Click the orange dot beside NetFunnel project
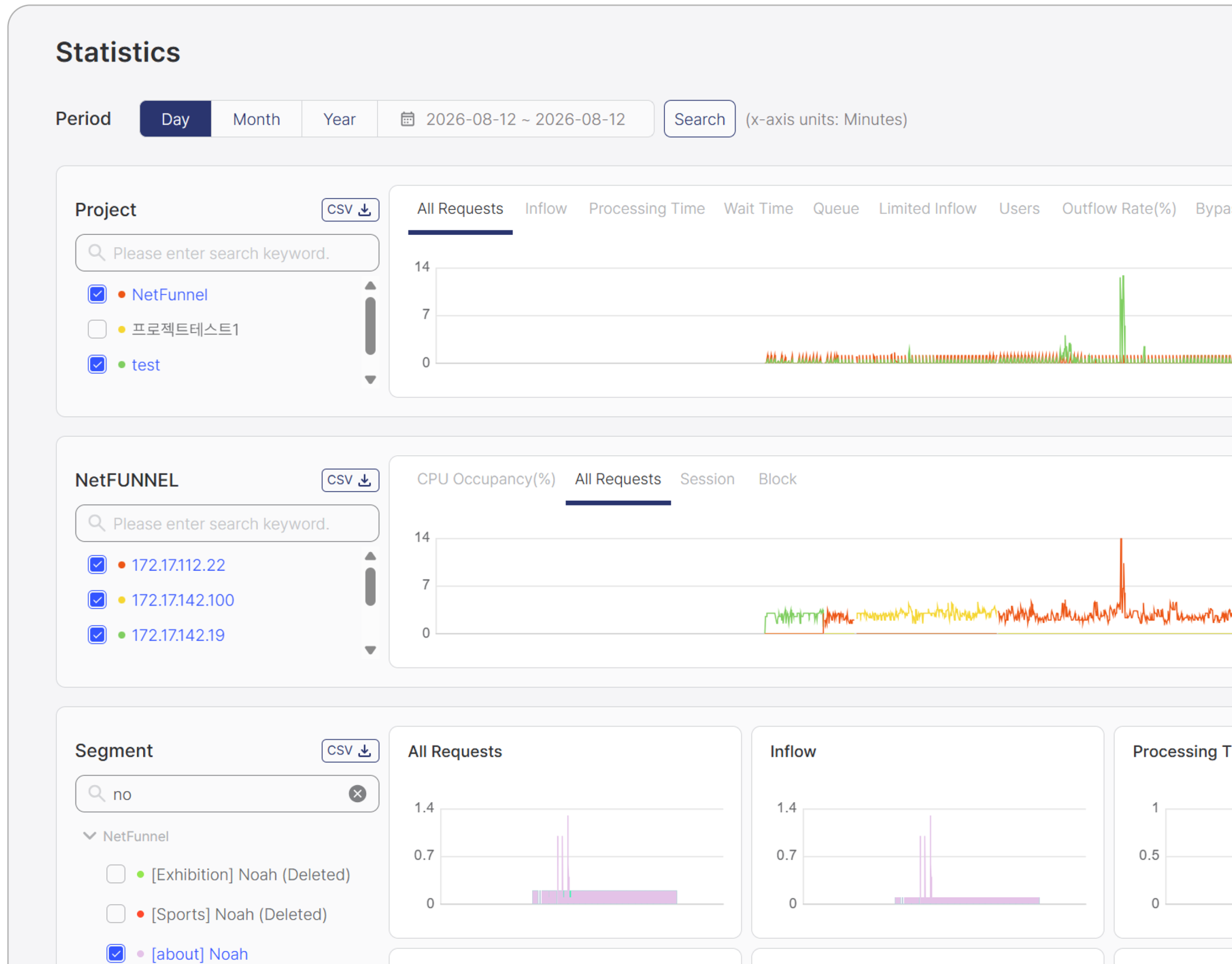The width and height of the screenshot is (1232, 964). click(x=121, y=294)
